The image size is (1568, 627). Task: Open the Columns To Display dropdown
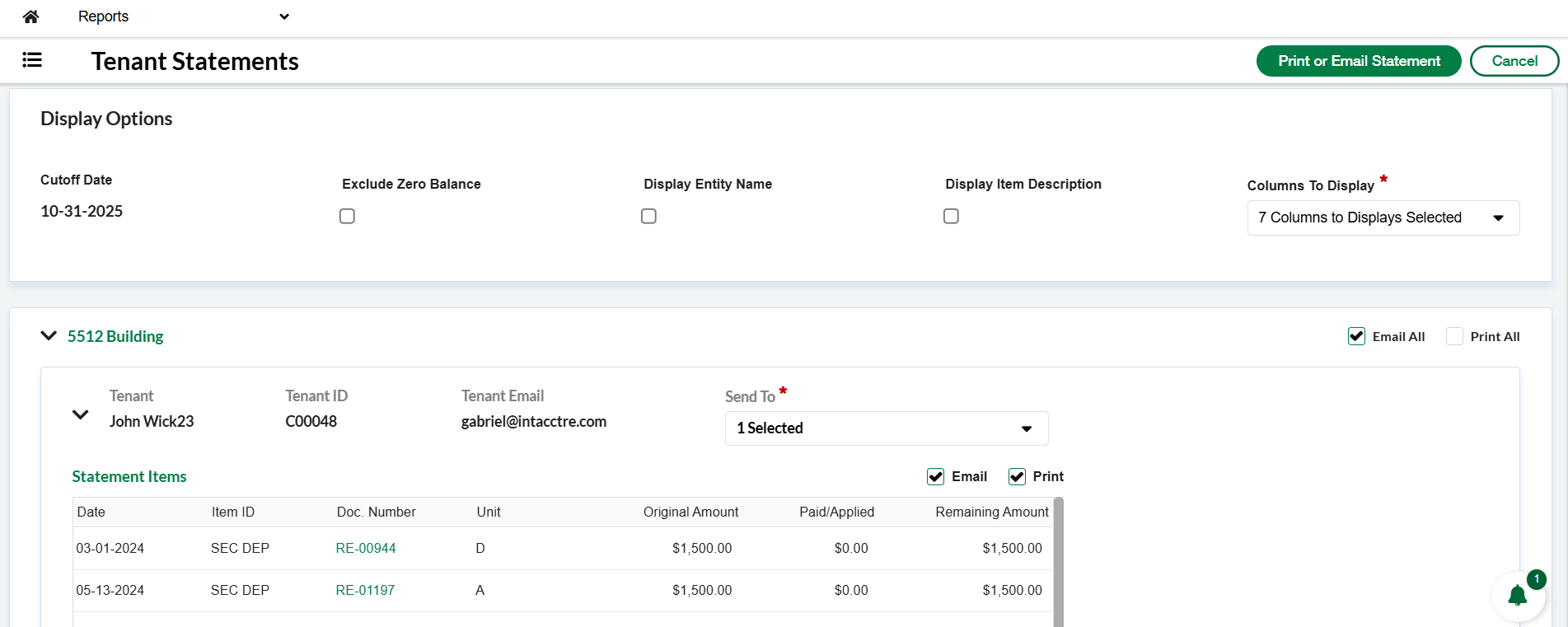(1383, 218)
